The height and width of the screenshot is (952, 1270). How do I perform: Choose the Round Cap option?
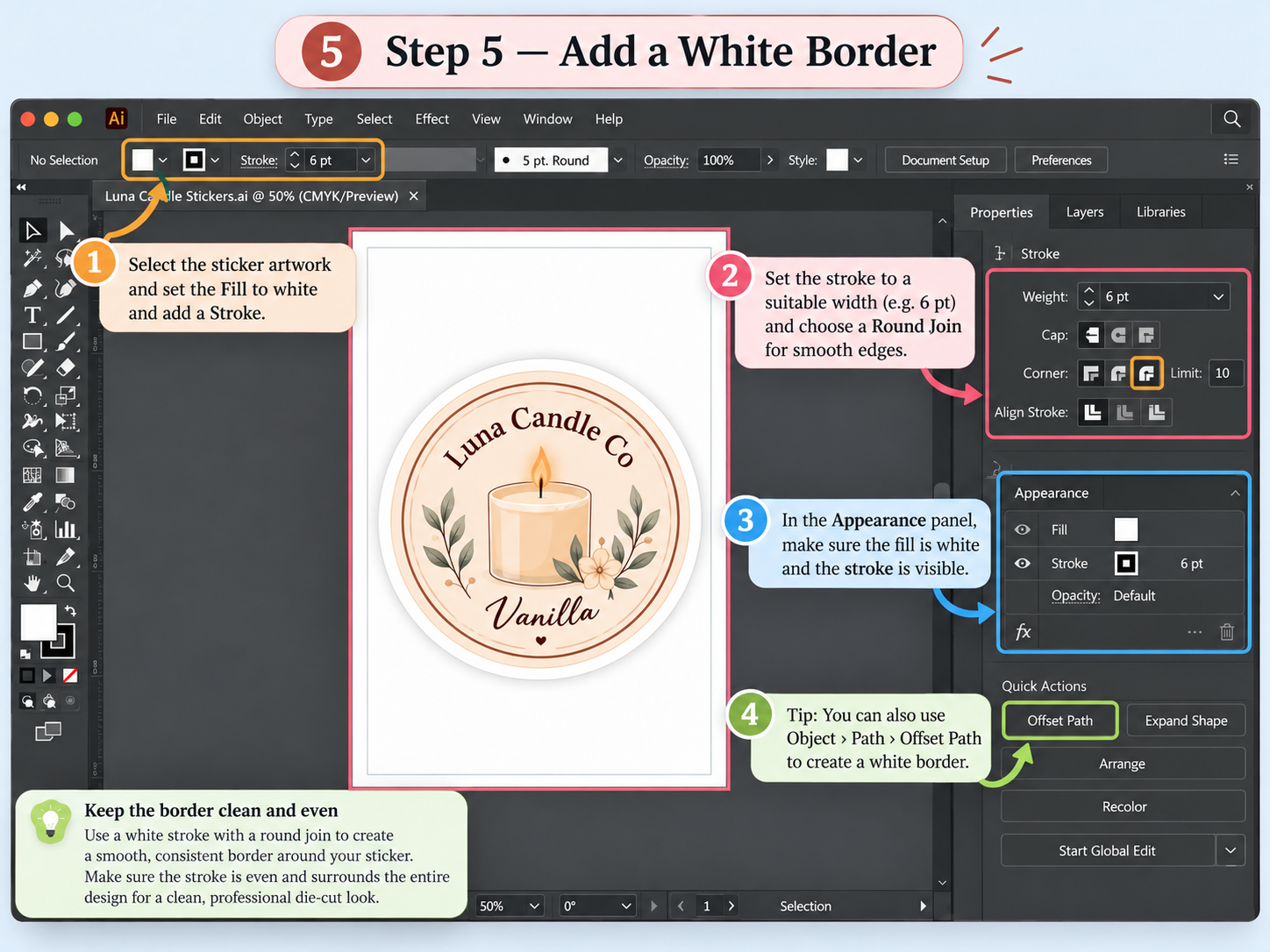(x=1118, y=335)
